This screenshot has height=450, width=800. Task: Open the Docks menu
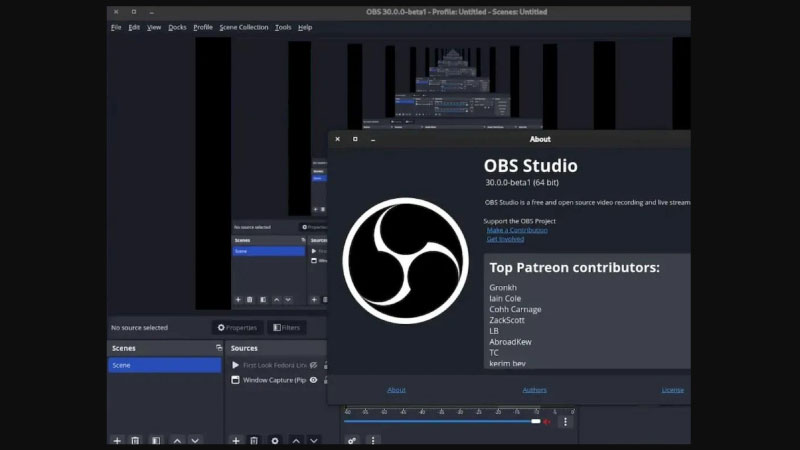tap(177, 27)
